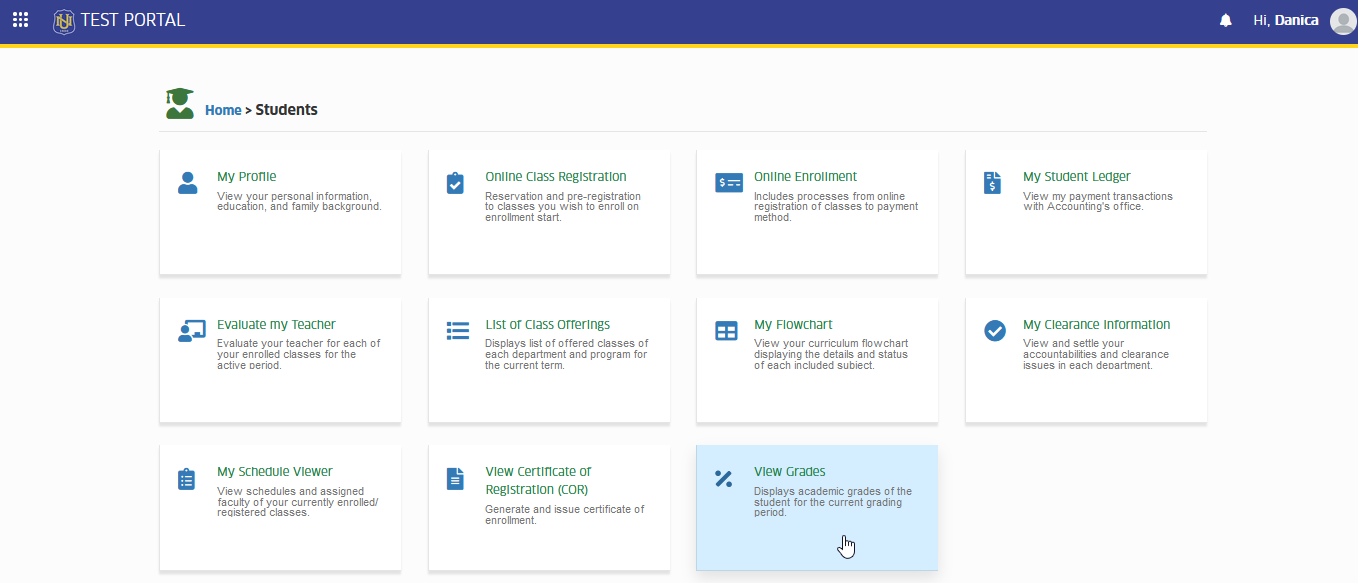1358x583 pixels.
Task: Click 'Reservation and pre-registration' description text
Action: pos(563,206)
